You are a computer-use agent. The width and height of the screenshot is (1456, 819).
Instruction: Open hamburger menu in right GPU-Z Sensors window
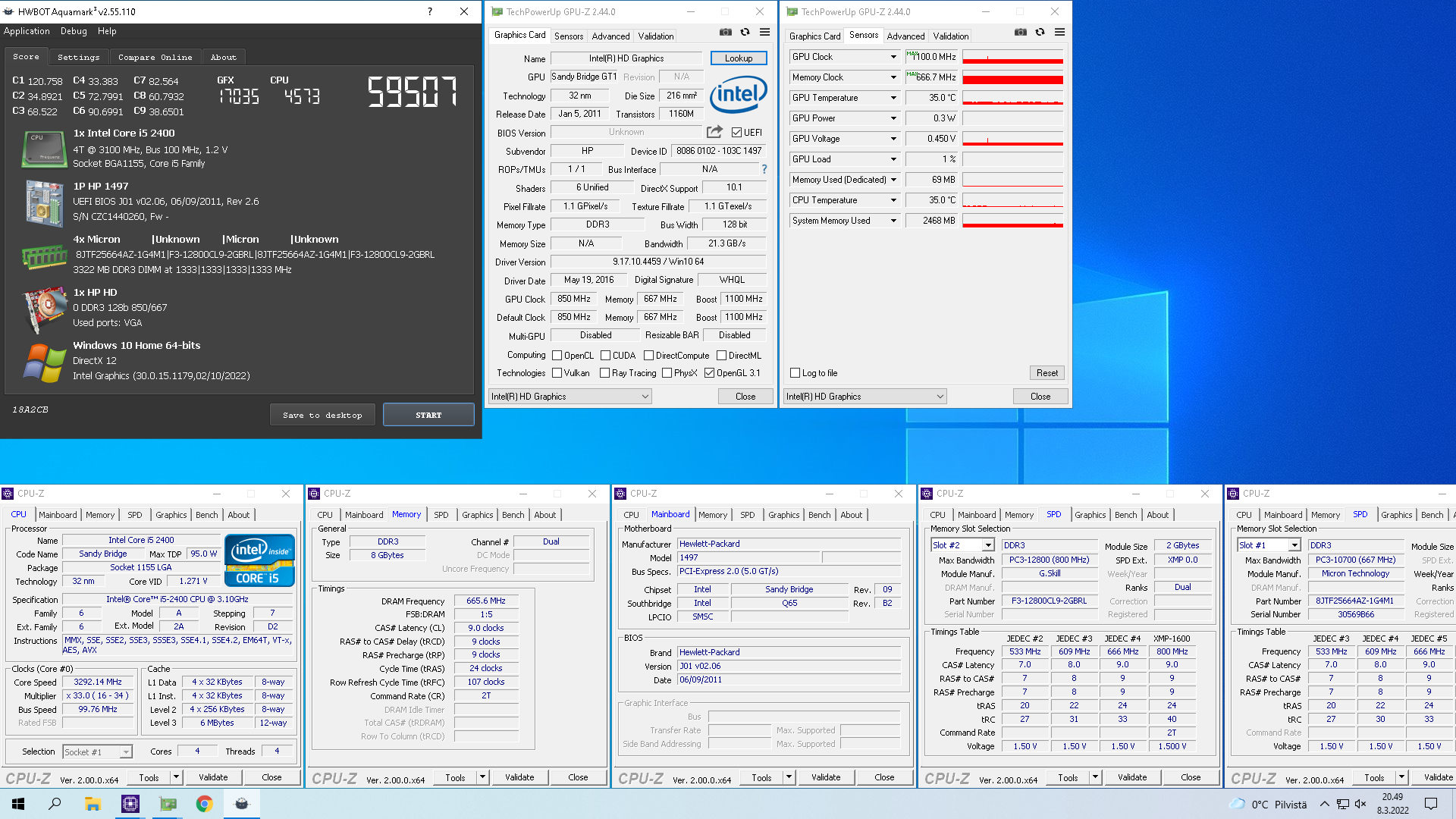[x=1059, y=33]
